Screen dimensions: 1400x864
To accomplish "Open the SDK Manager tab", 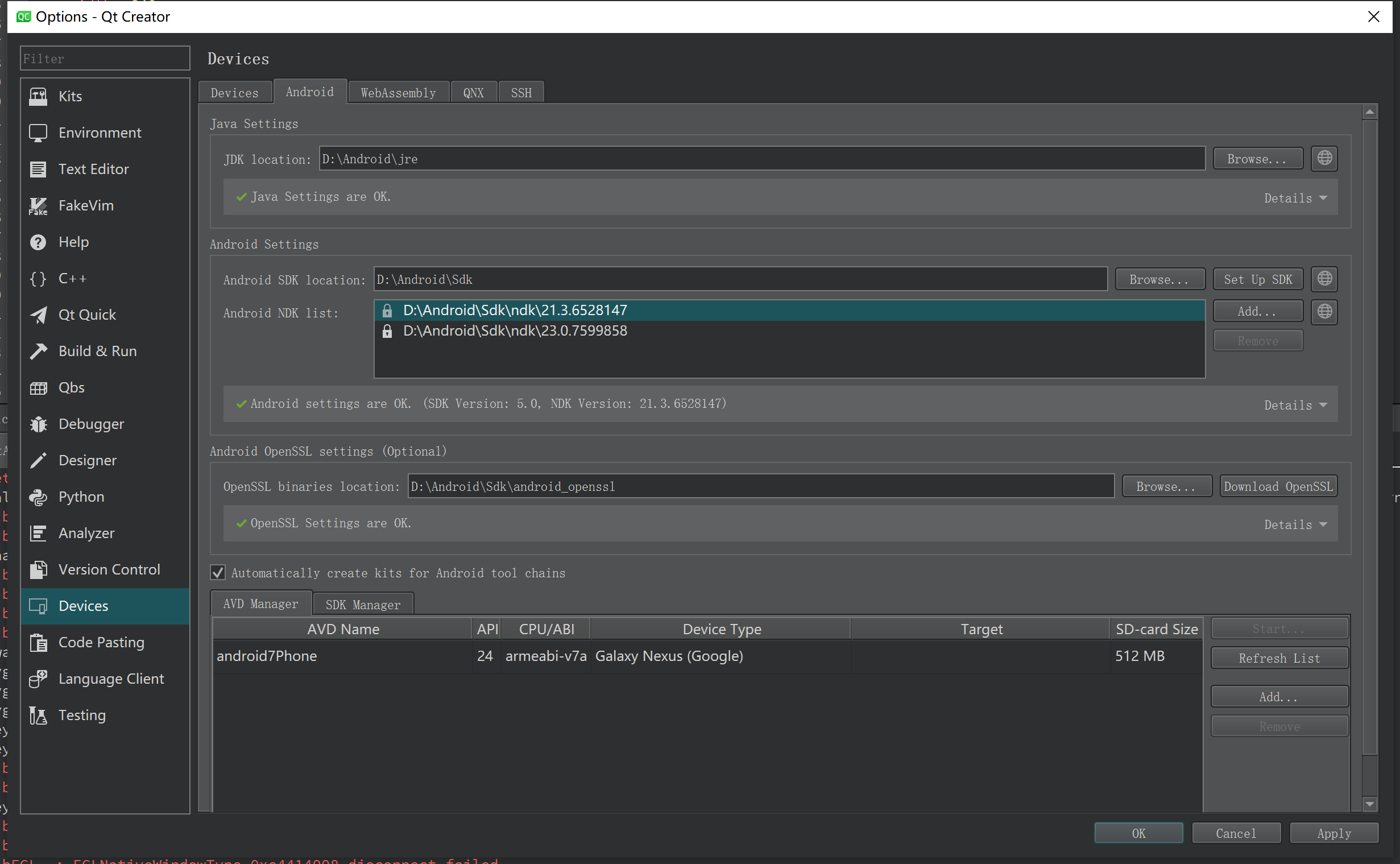I will (363, 605).
